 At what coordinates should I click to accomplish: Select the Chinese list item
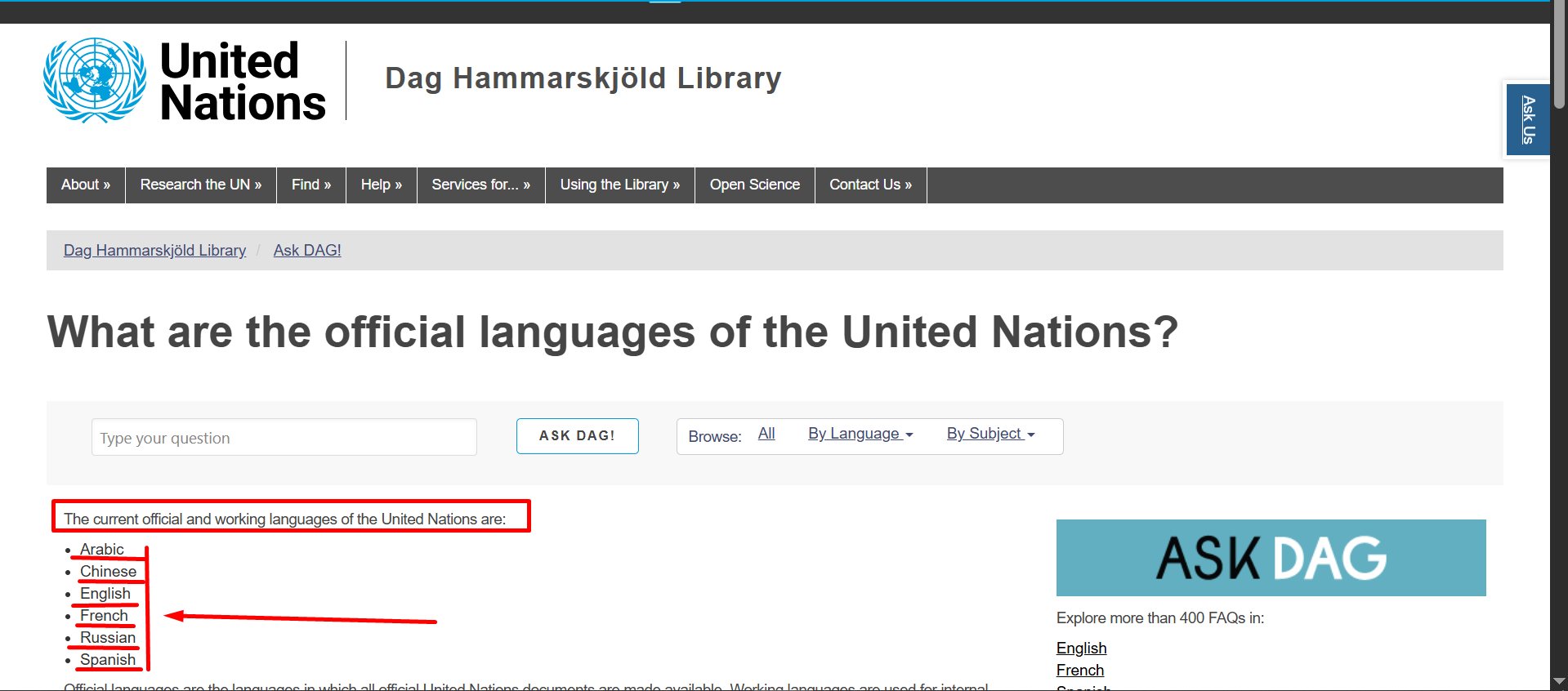(108, 571)
